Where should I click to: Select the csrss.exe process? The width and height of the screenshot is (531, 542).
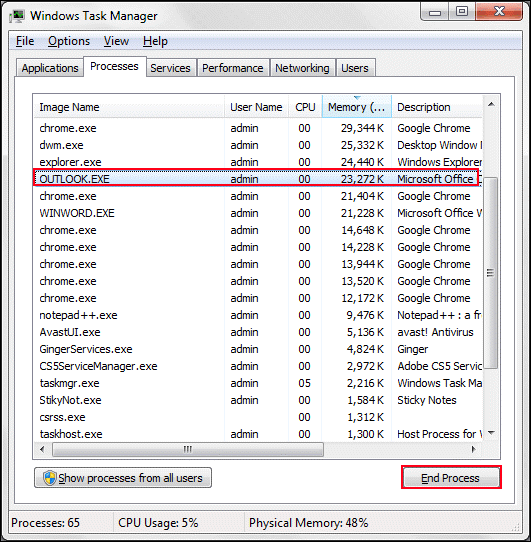(x=258, y=417)
